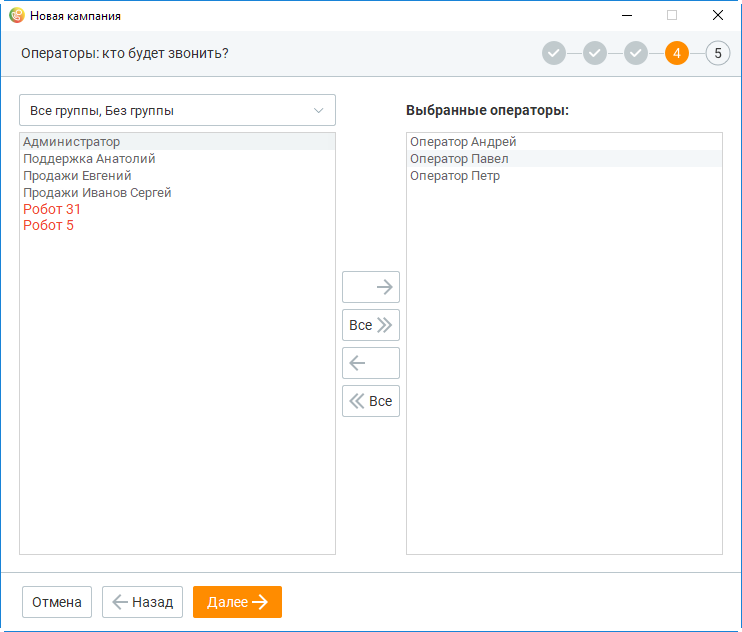Select Продажи Иванов Сергей operator
This screenshot has height=632, width=742.
(x=177, y=193)
